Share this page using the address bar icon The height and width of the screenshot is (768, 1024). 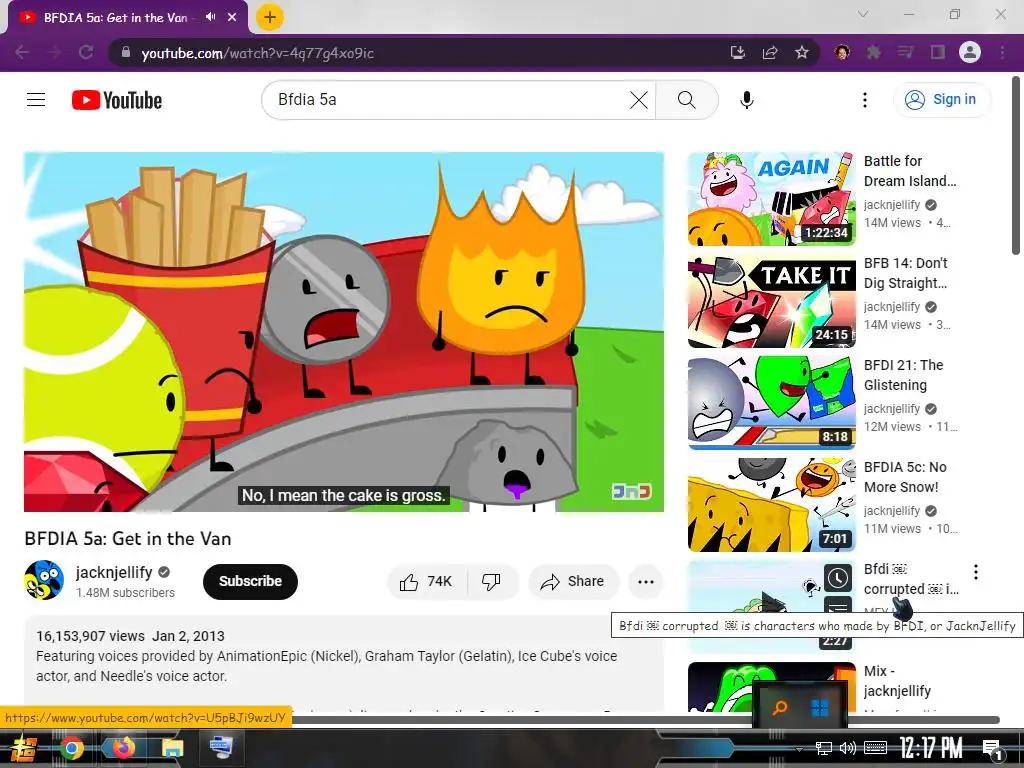pyautogui.click(x=770, y=53)
